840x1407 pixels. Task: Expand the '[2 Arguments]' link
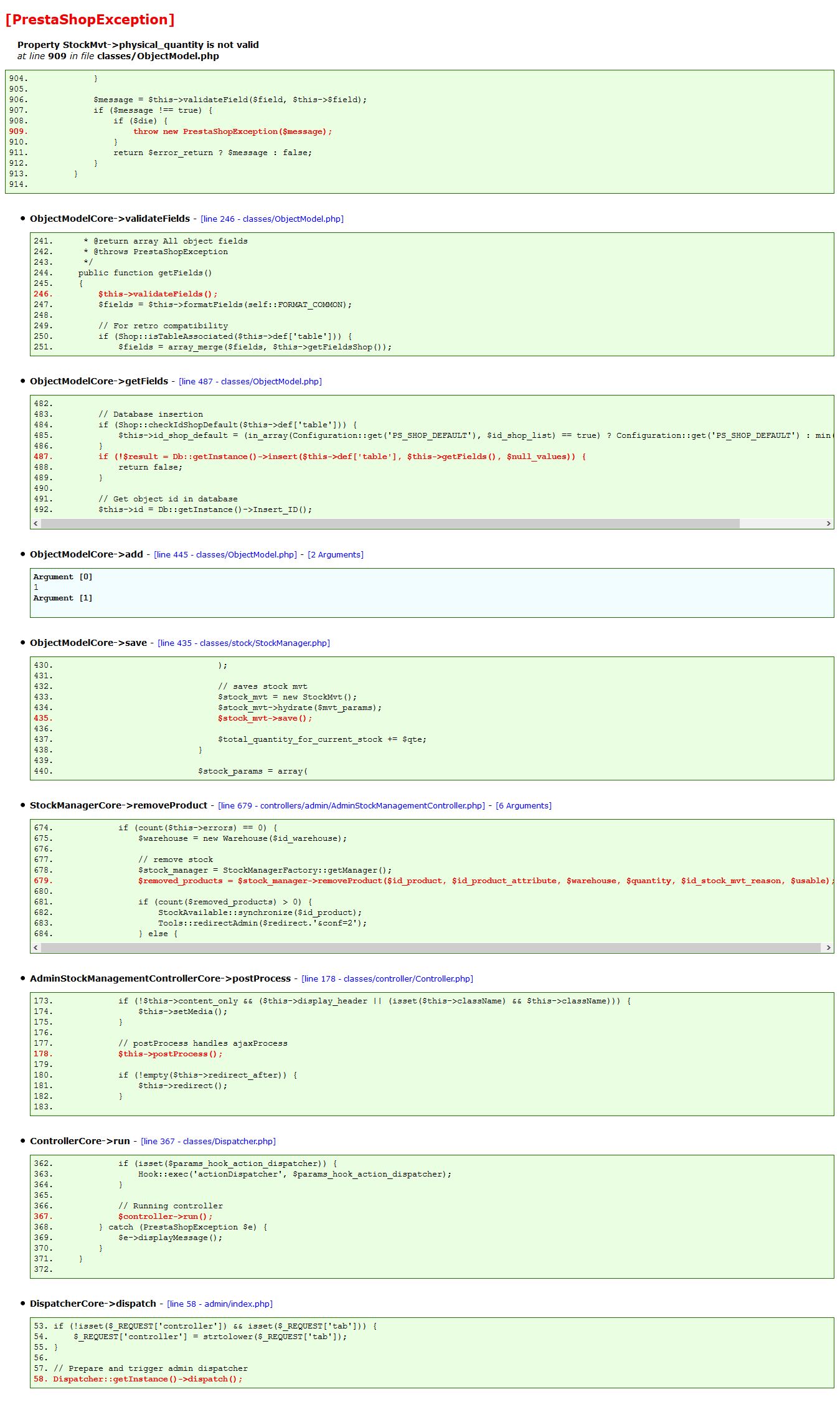[336, 555]
